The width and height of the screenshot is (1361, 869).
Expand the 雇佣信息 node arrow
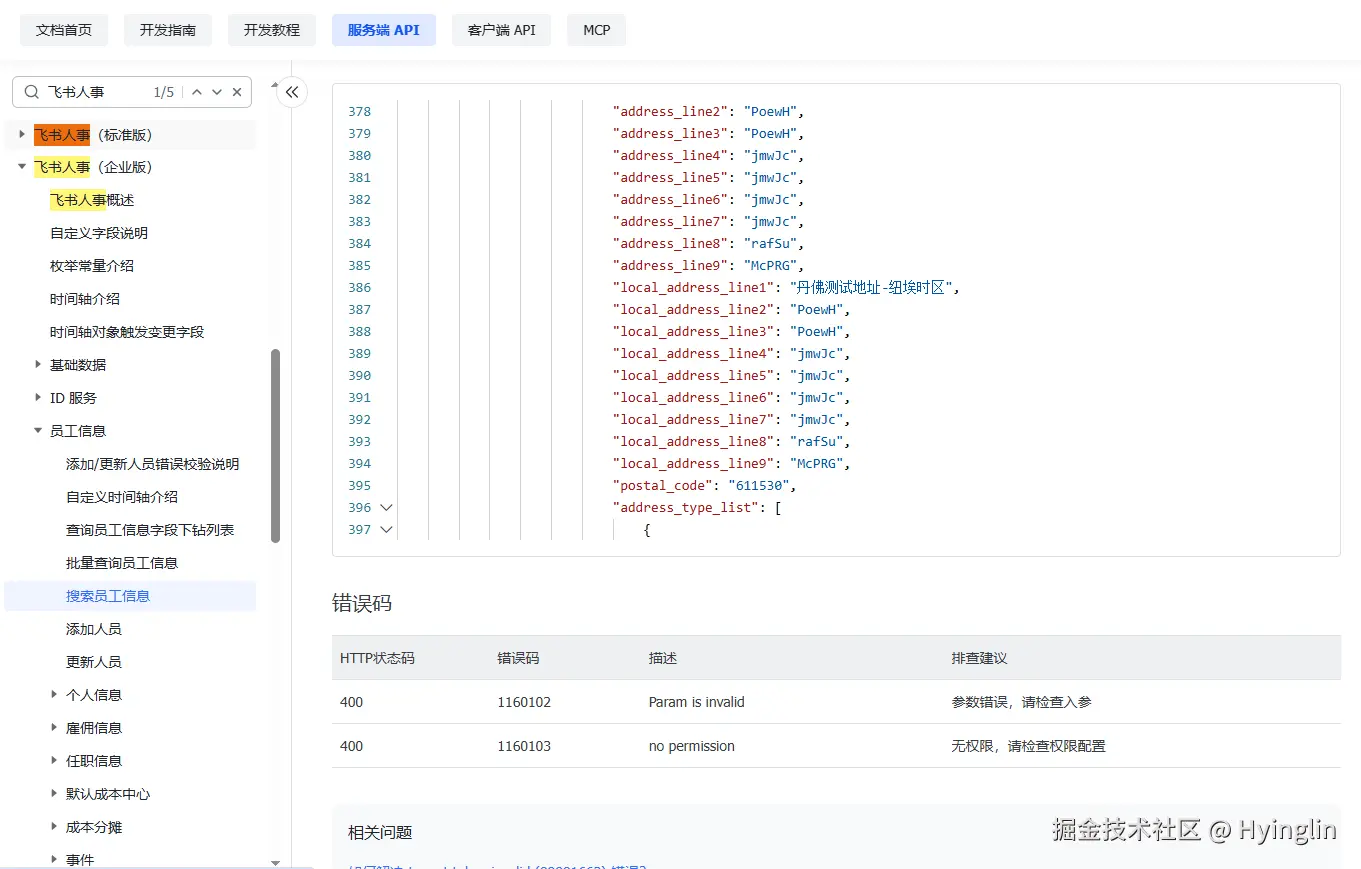click(x=54, y=728)
